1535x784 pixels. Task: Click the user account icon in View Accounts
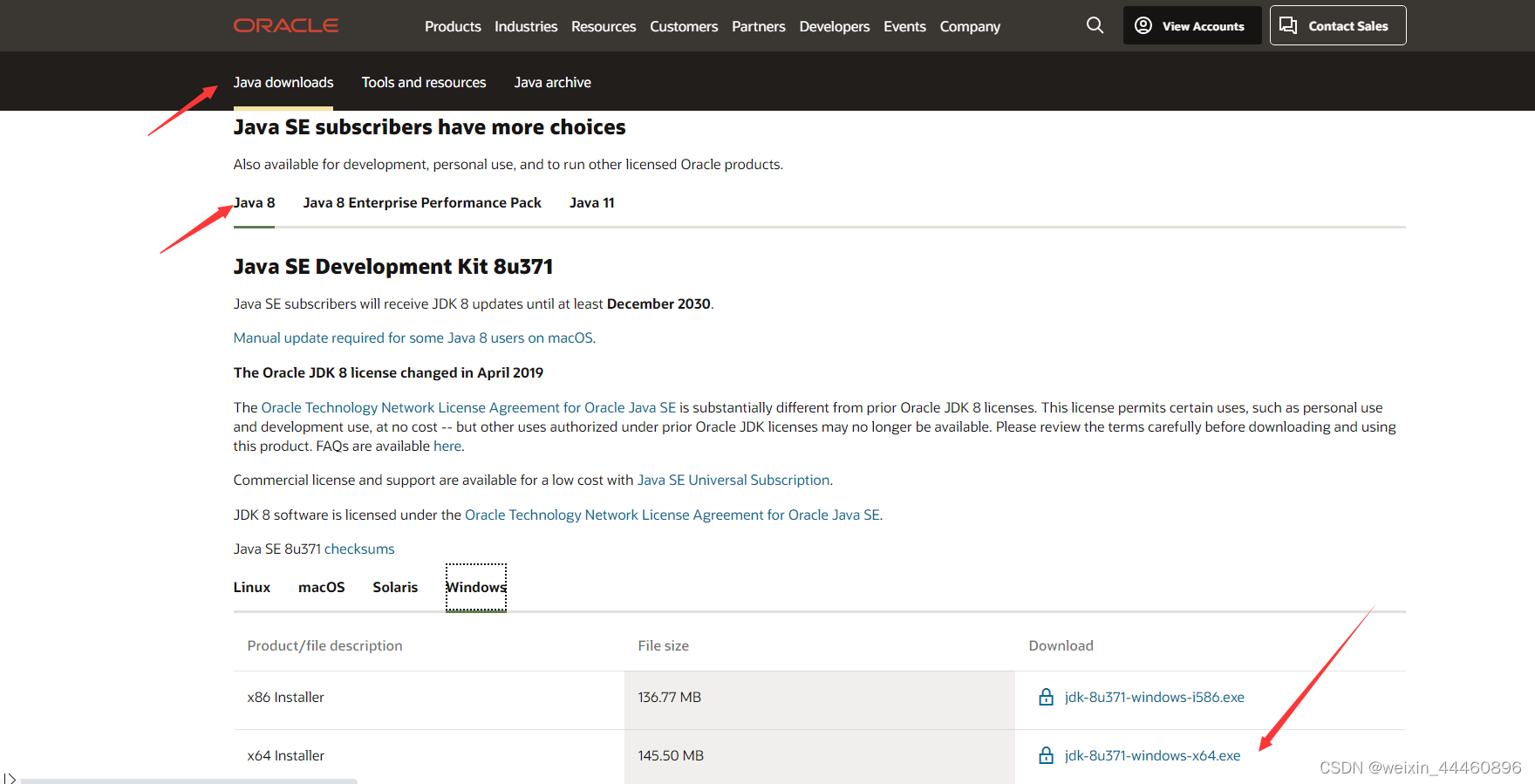click(1143, 25)
